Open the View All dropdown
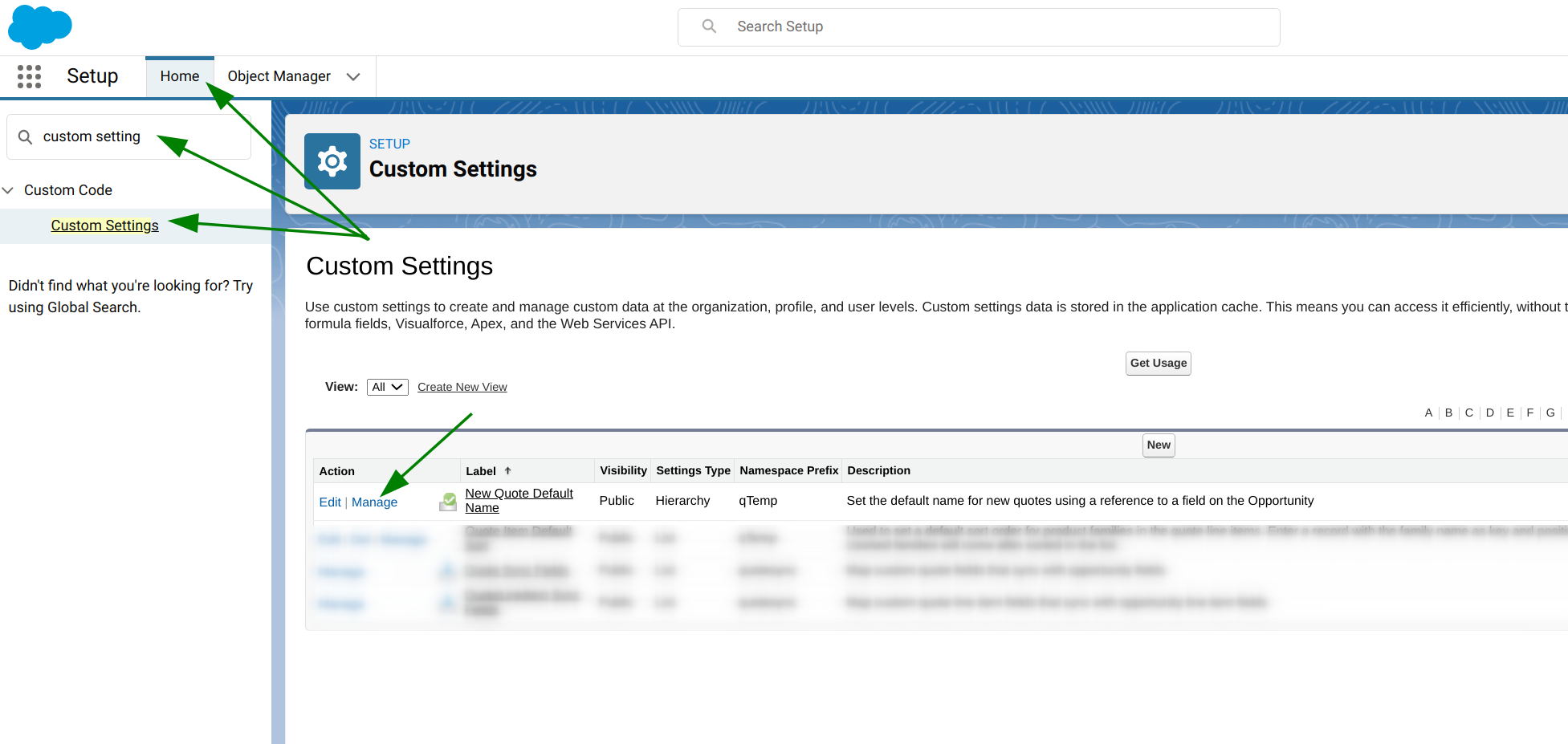This screenshot has width=1568, height=744. [x=388, y=387]
